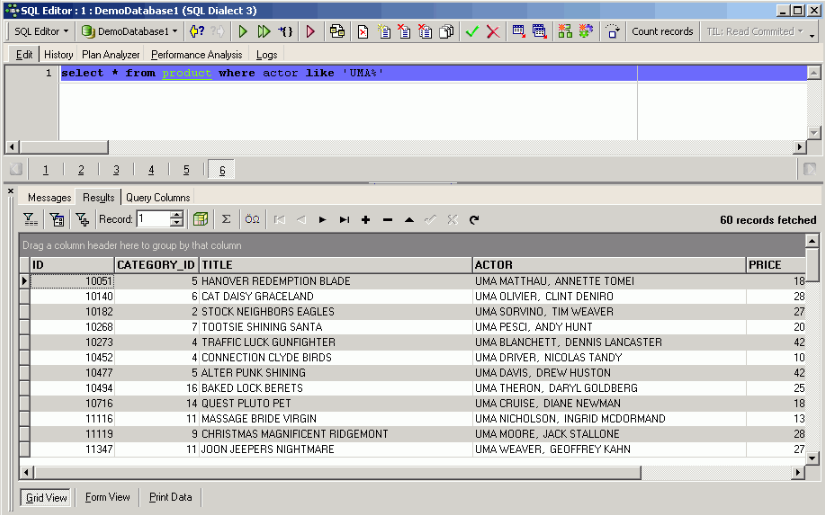
Task: Click the Refresh data icon
Action: [x=474, y=219]
